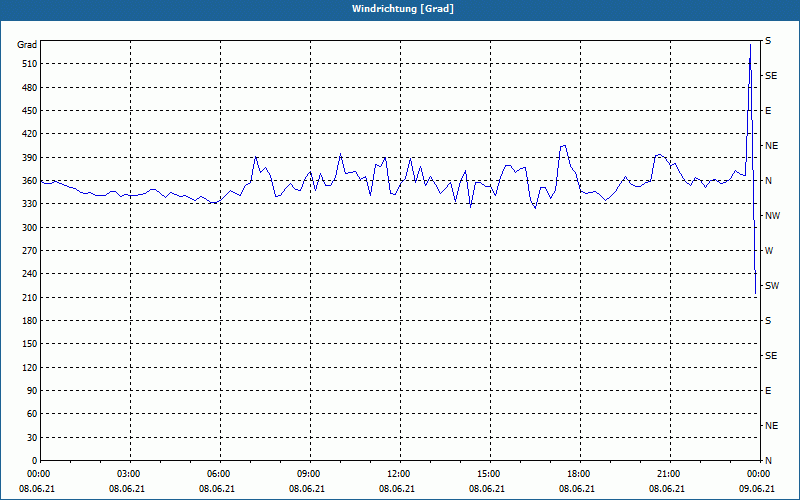Image resolution: width=800 pixels, height=500 pixels.
Task: Click the 90 degree axis label
Action: pyautogui.click(x=31, y=391)
